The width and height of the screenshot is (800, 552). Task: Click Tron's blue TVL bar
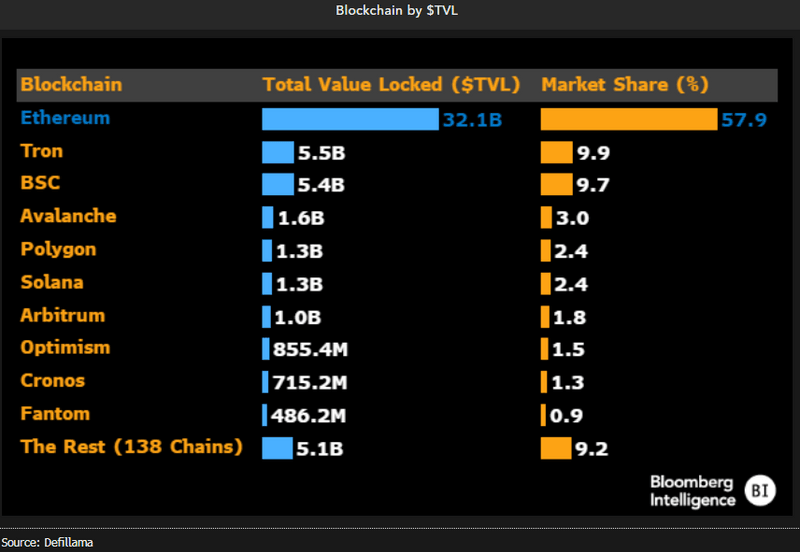[278, 152]
